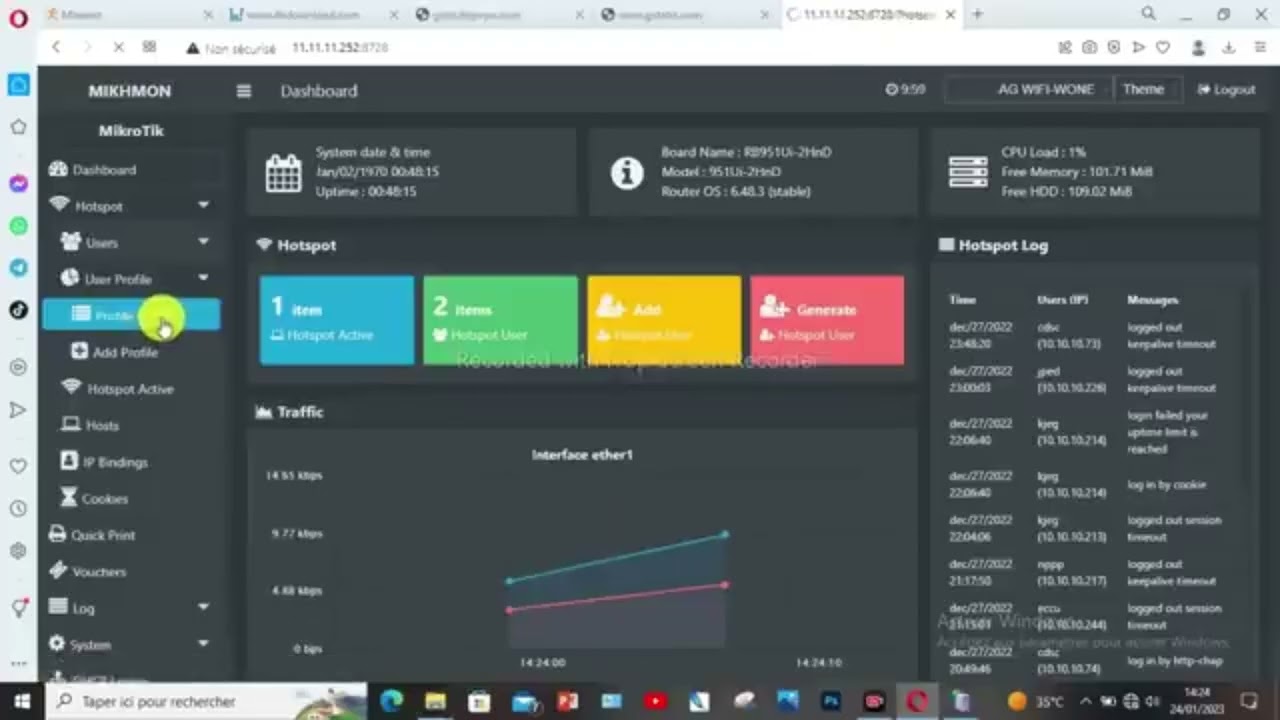Click the Opera sidebar history clock icon
This screenshot has height=720, width=1280.
[x=18, y=509]
